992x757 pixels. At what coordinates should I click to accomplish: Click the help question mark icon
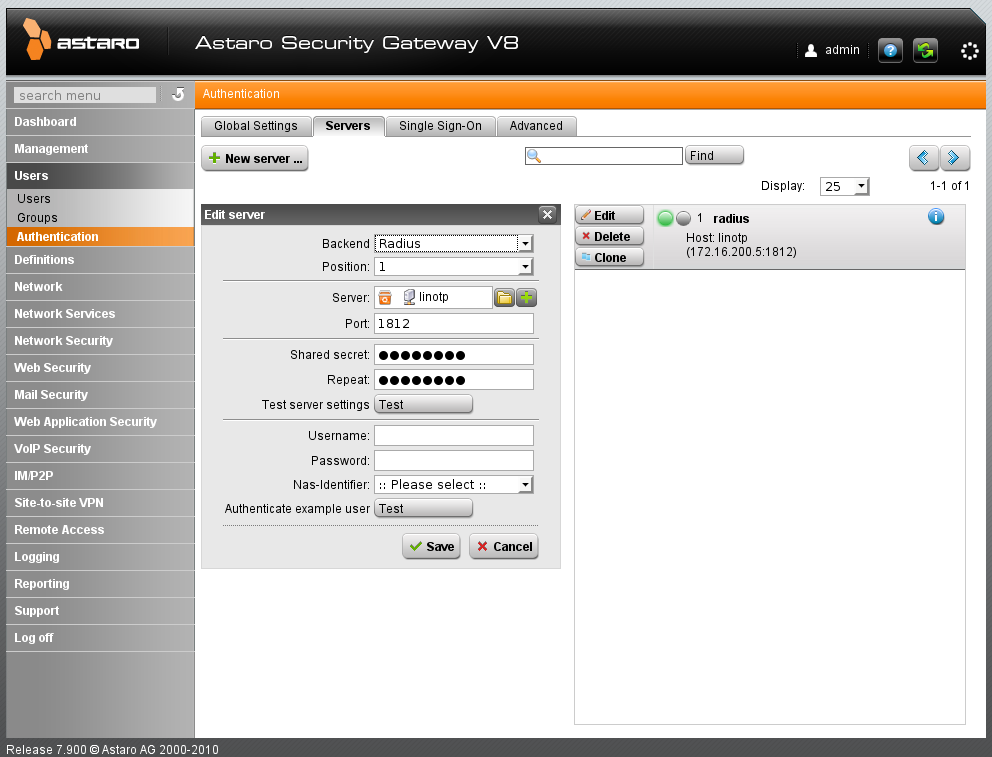point(890,50)
